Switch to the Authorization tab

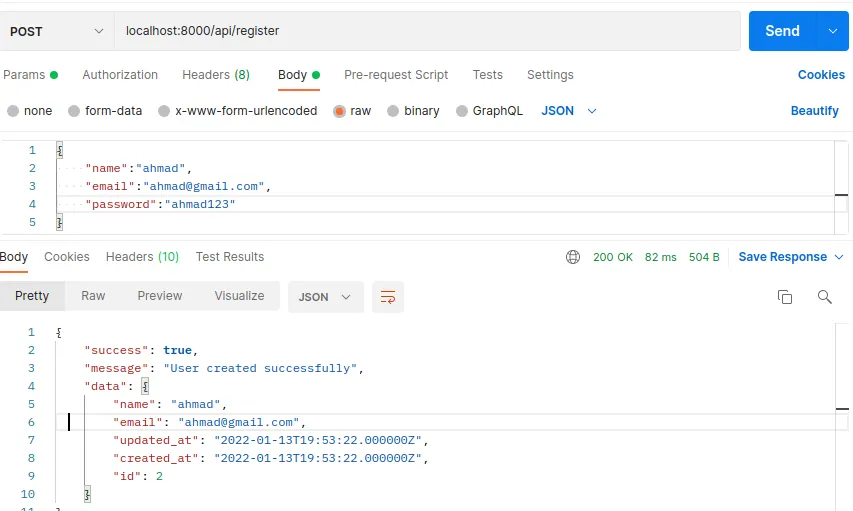120,75
